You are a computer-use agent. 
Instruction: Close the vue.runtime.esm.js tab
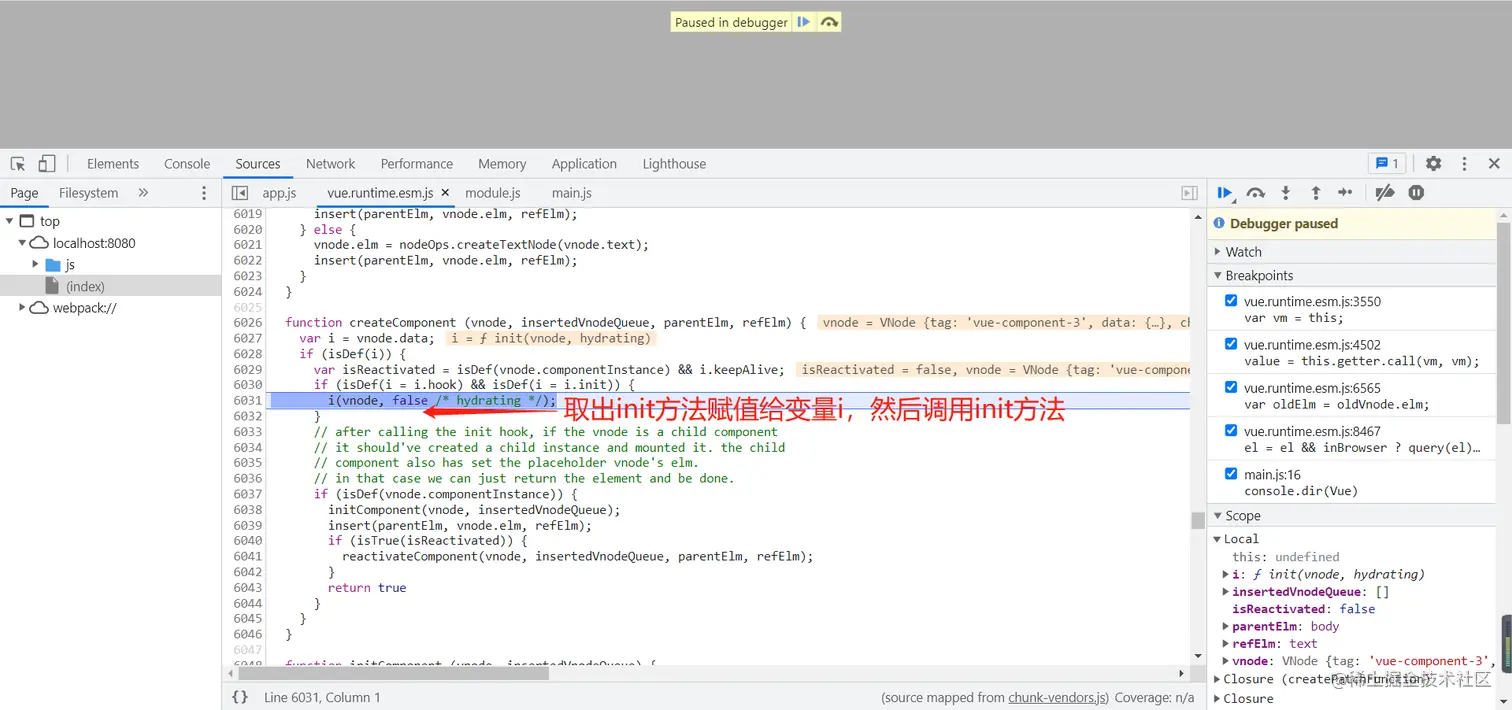pyautogui.click(x=445, y=193)
